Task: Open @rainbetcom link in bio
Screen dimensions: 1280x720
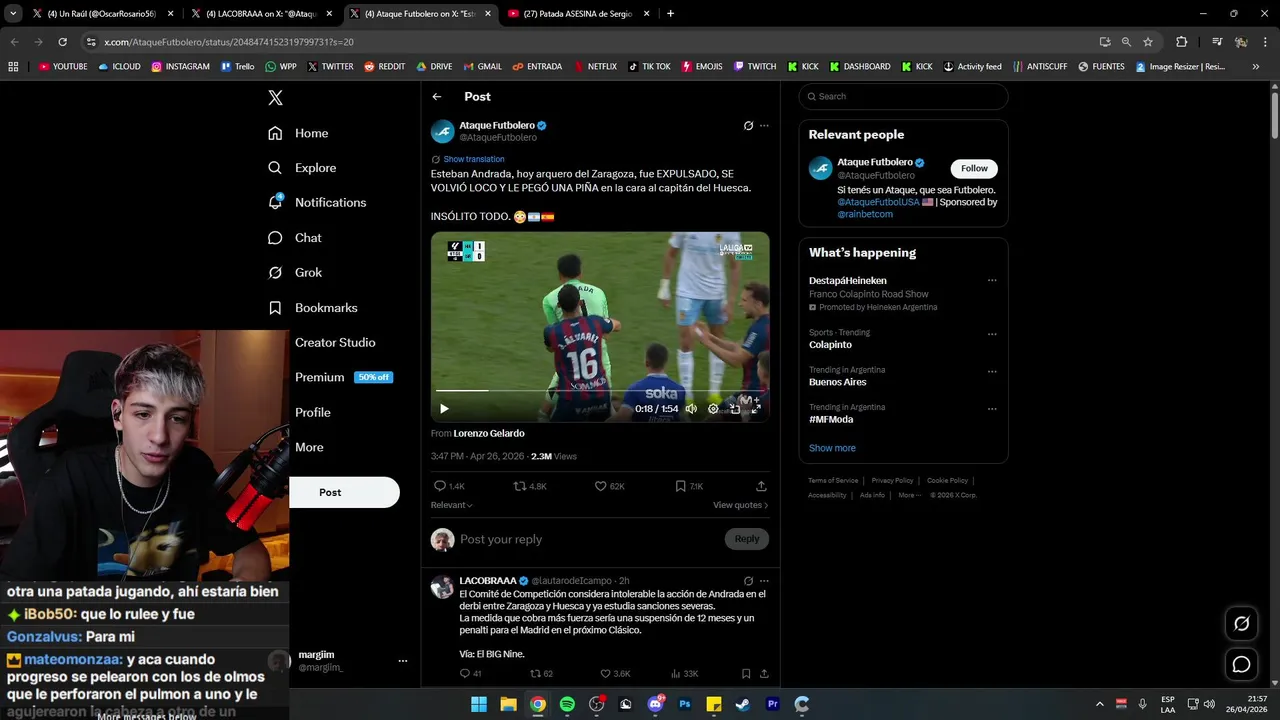Action: point(865,214)
